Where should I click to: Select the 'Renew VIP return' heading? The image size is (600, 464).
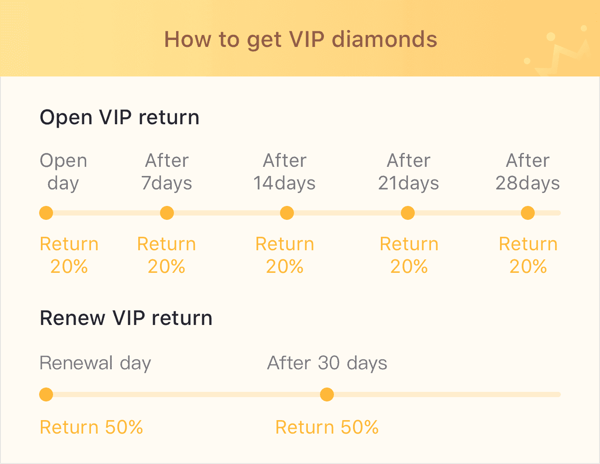(x=126, y=319)
